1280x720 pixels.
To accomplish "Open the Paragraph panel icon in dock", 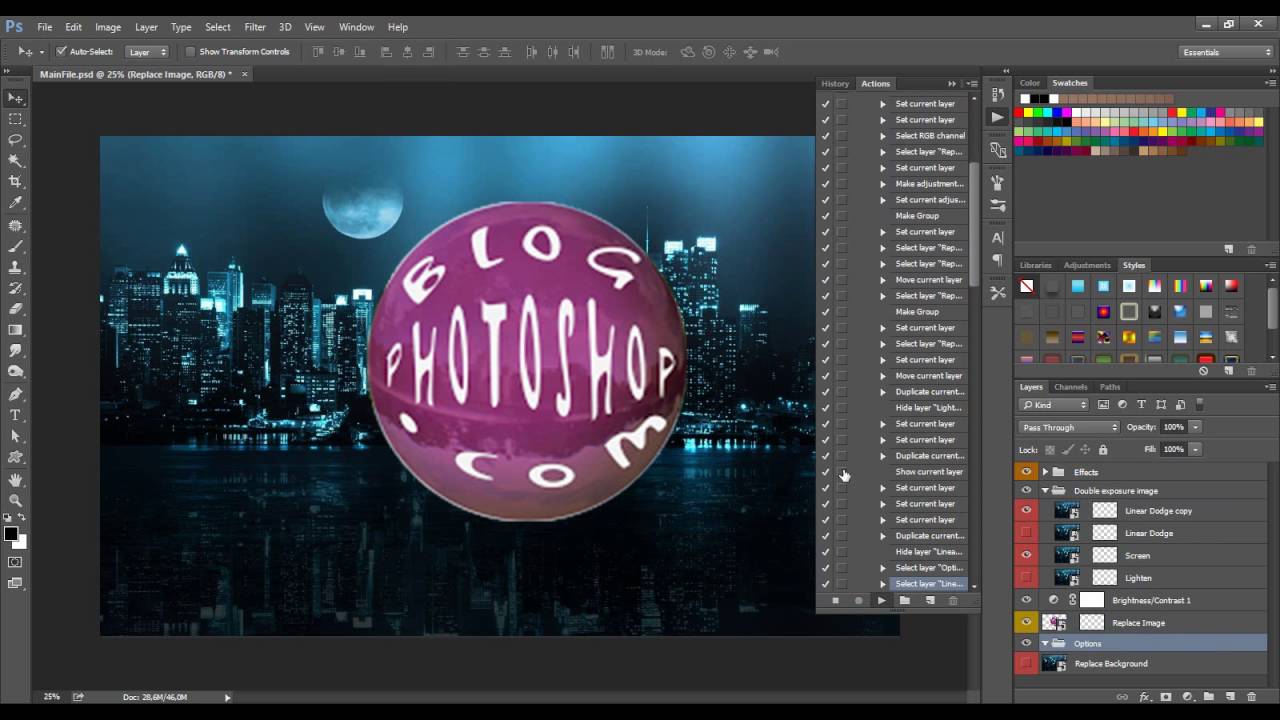I will [x=998, y=260].
